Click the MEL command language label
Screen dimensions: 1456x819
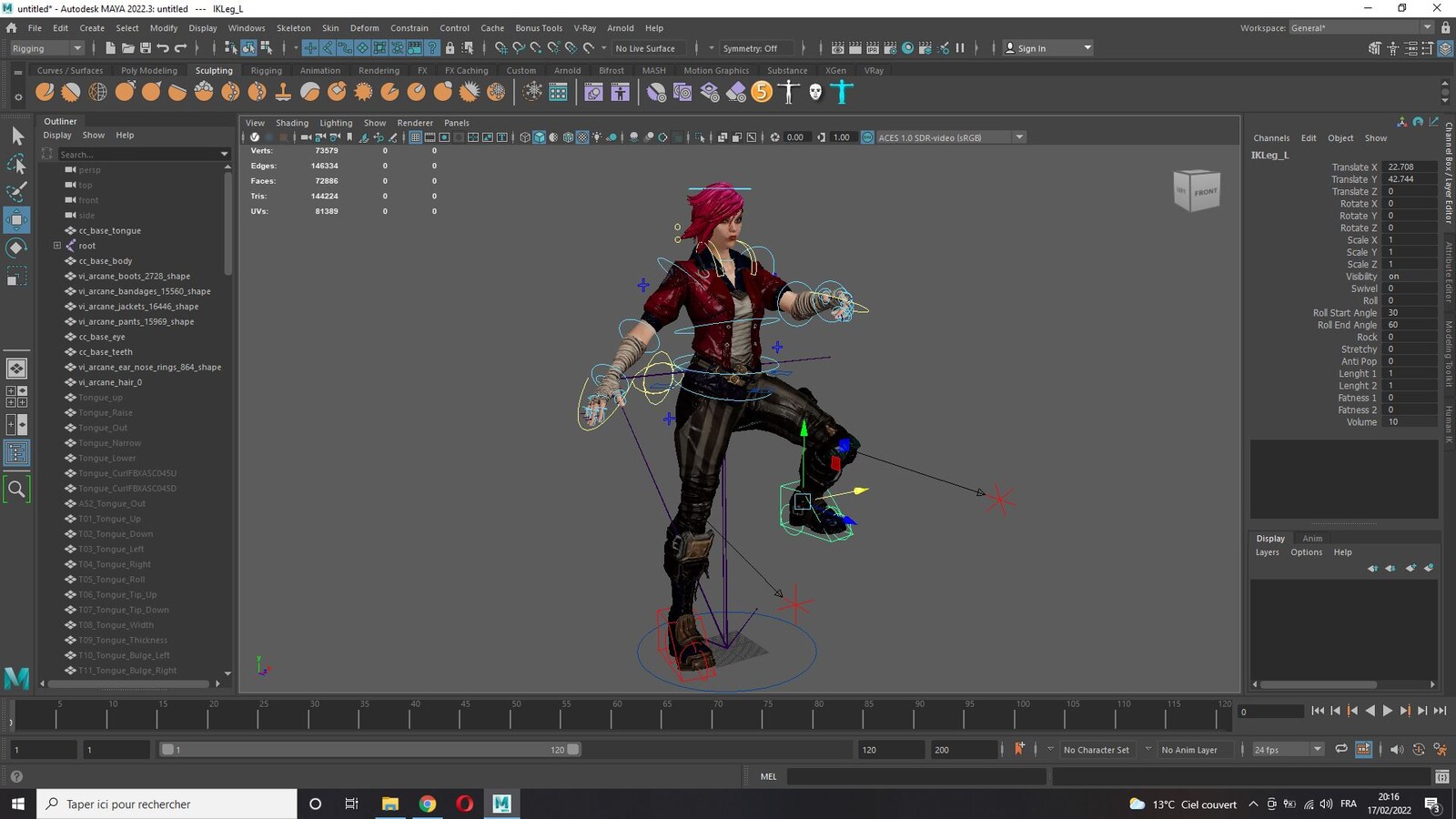[769, 776]
